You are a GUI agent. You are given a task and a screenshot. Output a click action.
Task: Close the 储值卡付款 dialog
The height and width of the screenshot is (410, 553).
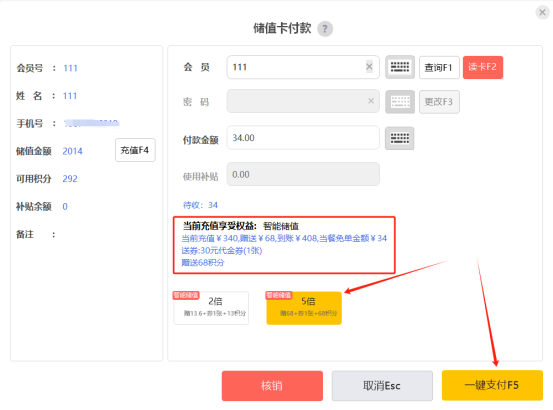click(542, 13)
